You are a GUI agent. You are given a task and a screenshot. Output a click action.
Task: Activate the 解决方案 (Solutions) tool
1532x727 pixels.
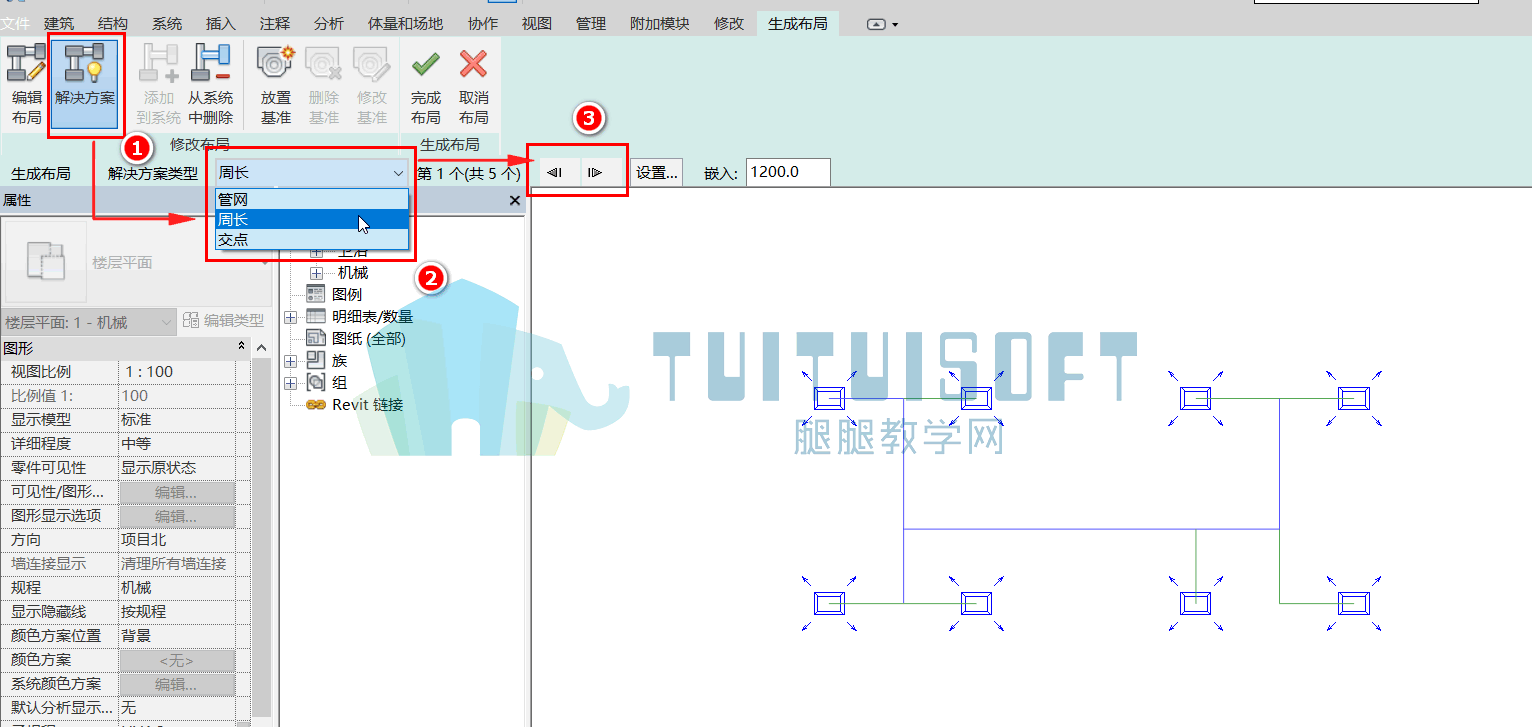coord(85,85)
